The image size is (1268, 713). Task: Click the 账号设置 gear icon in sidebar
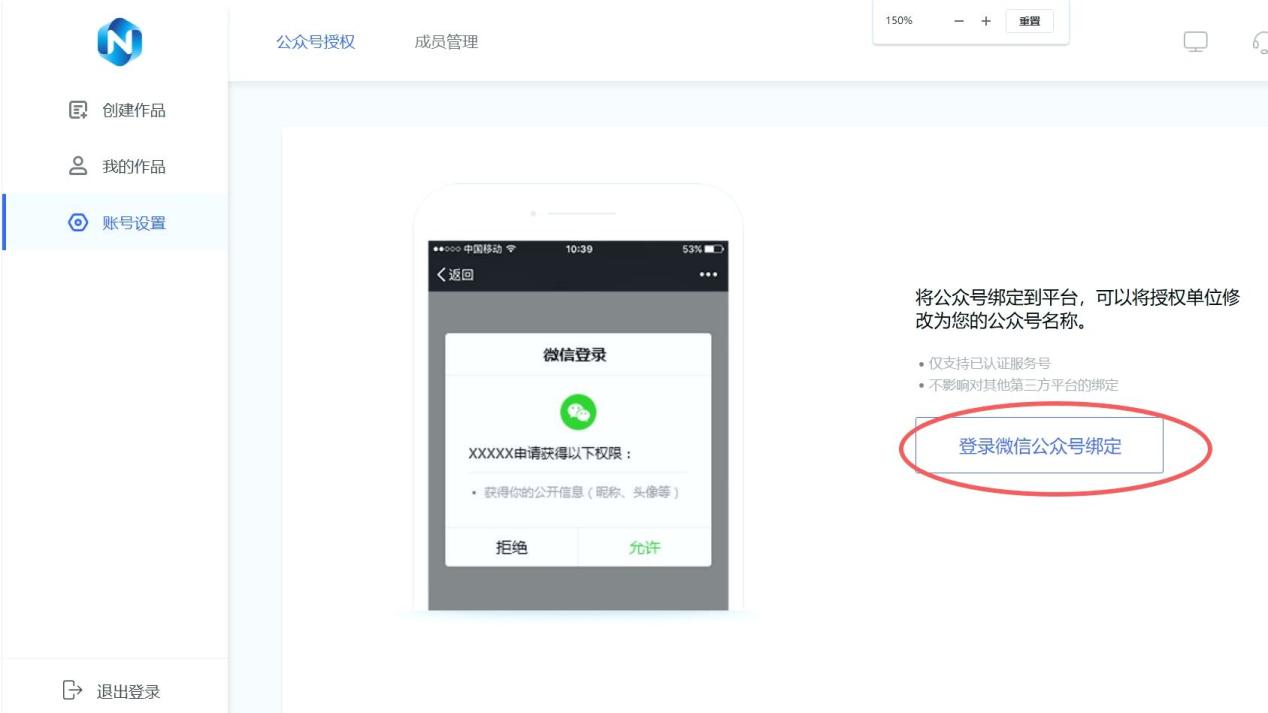pos(78,223)
